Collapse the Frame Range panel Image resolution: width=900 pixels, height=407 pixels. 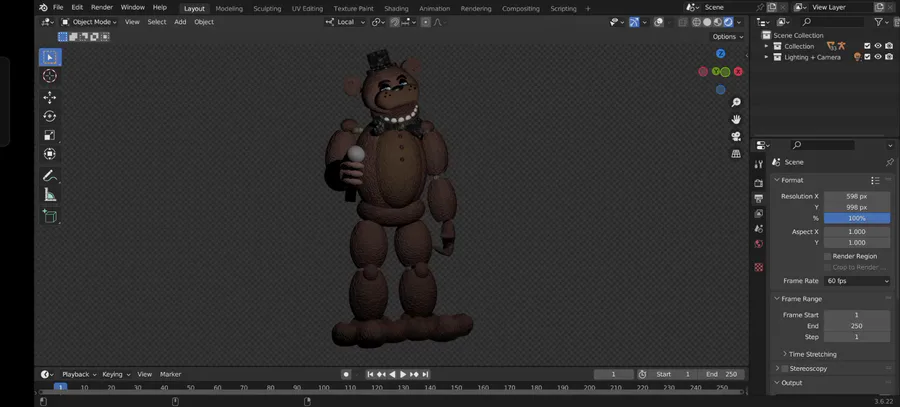point(777,299)
